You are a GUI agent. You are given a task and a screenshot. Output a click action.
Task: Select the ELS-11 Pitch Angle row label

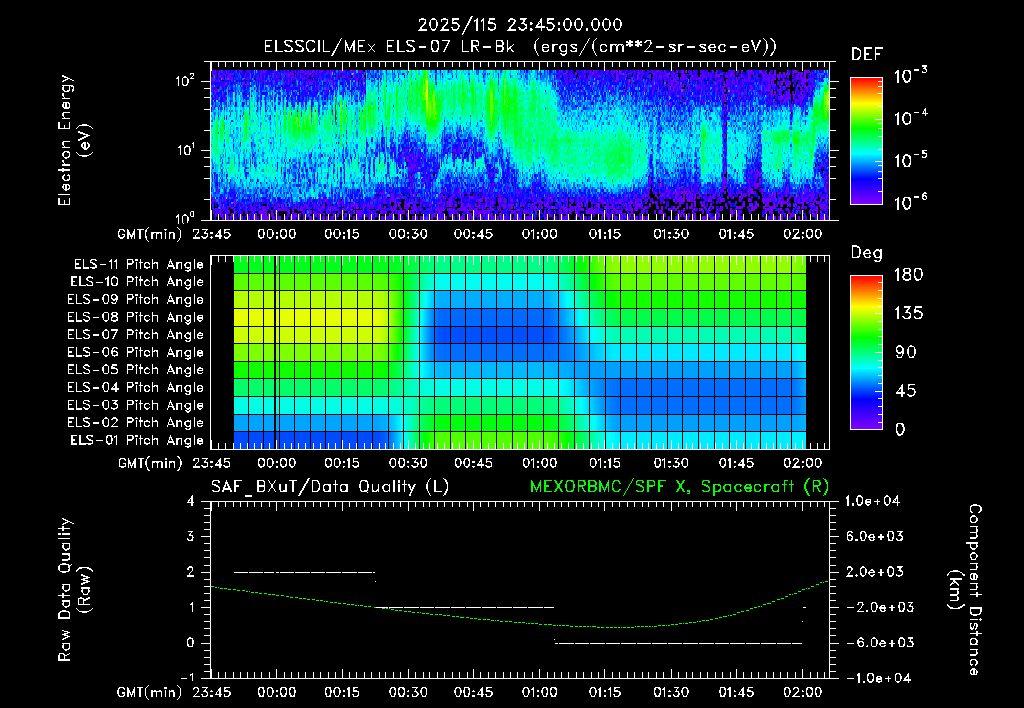tap(138, 265)
